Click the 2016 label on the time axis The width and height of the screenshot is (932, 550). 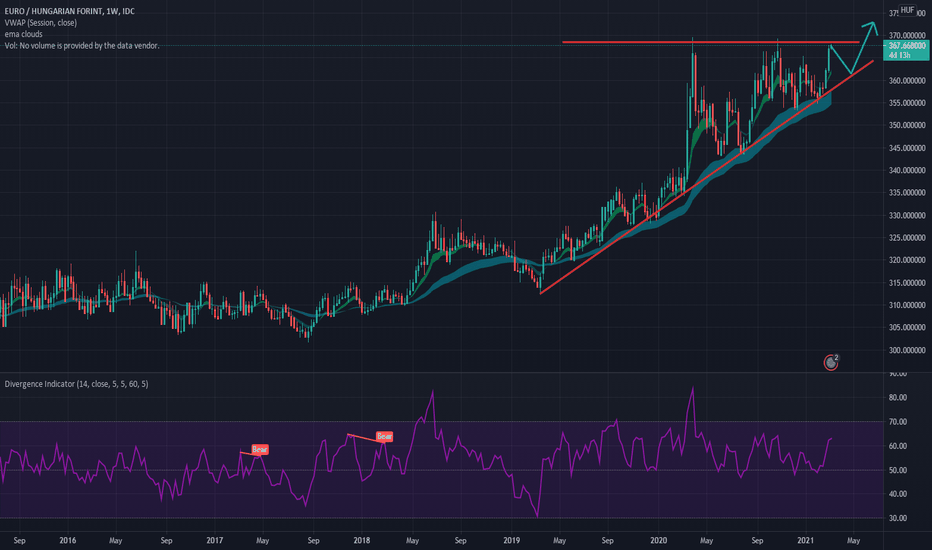tap(68, 540)
